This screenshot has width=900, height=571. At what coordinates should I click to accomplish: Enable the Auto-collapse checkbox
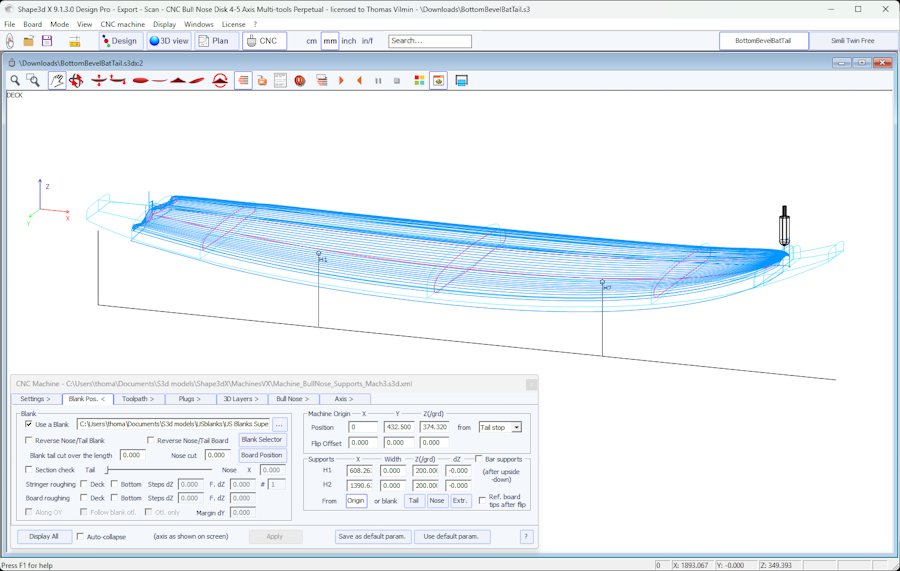(x=81, y=537)
